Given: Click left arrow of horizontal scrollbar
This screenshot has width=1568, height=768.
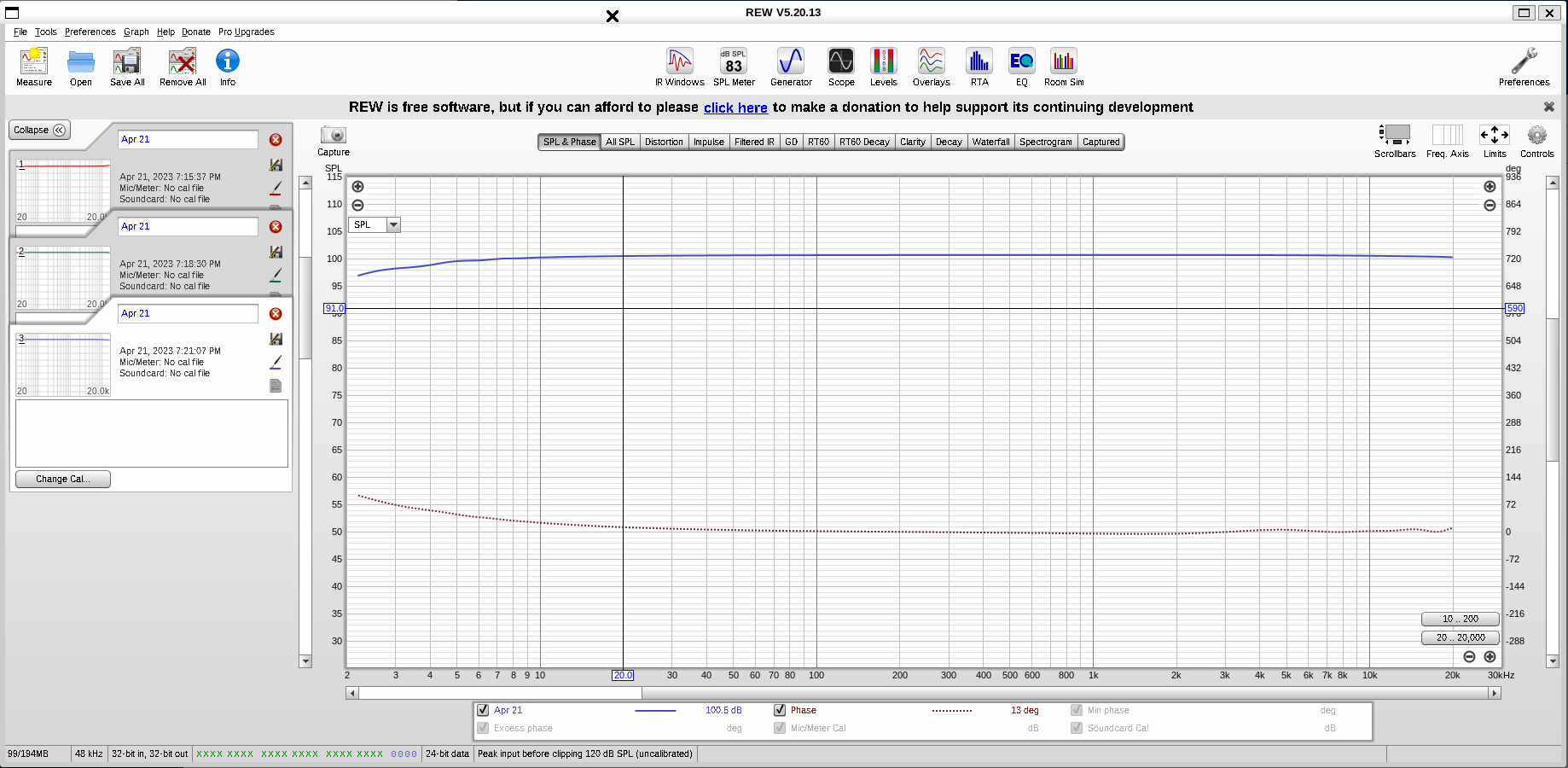Looking at the screenshot, I should (351, 693).
